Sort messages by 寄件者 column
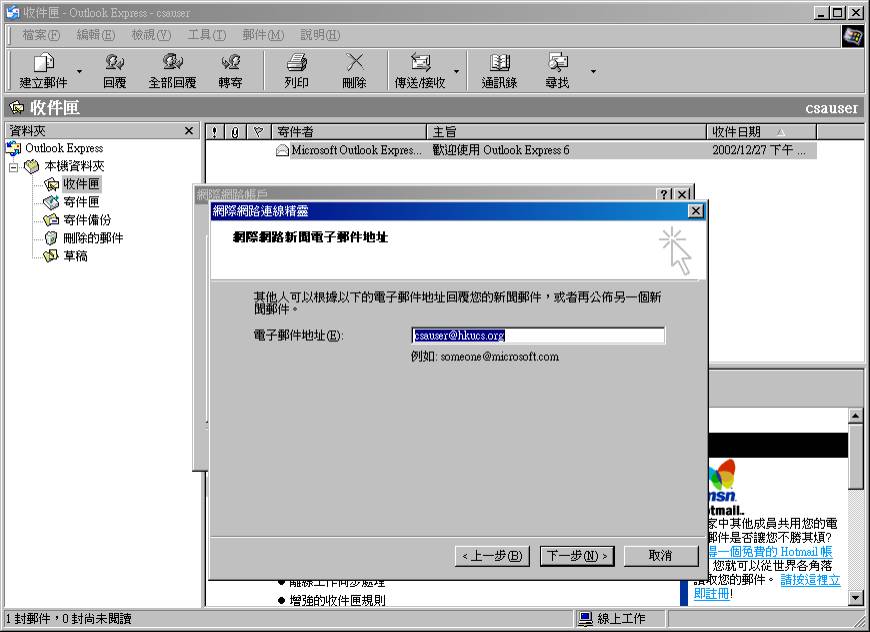Screen dimensions: 870x632 pyautogui.click(x=348, y=132)
